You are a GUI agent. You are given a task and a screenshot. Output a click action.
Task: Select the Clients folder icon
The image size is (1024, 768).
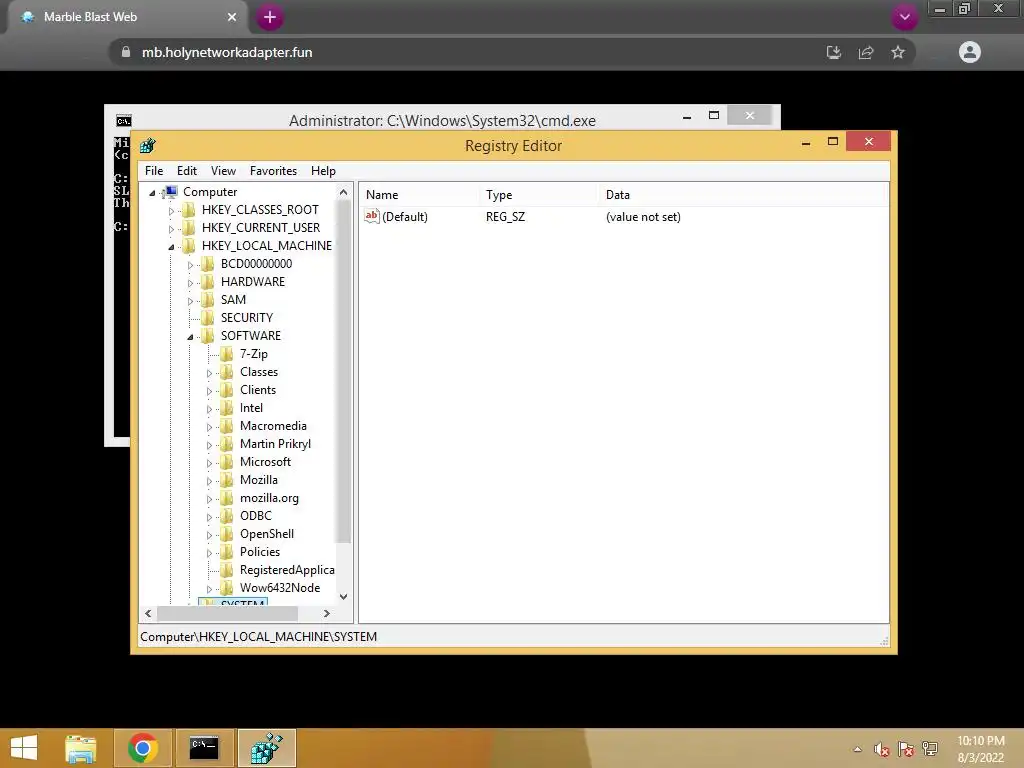(x=227, y=390)
